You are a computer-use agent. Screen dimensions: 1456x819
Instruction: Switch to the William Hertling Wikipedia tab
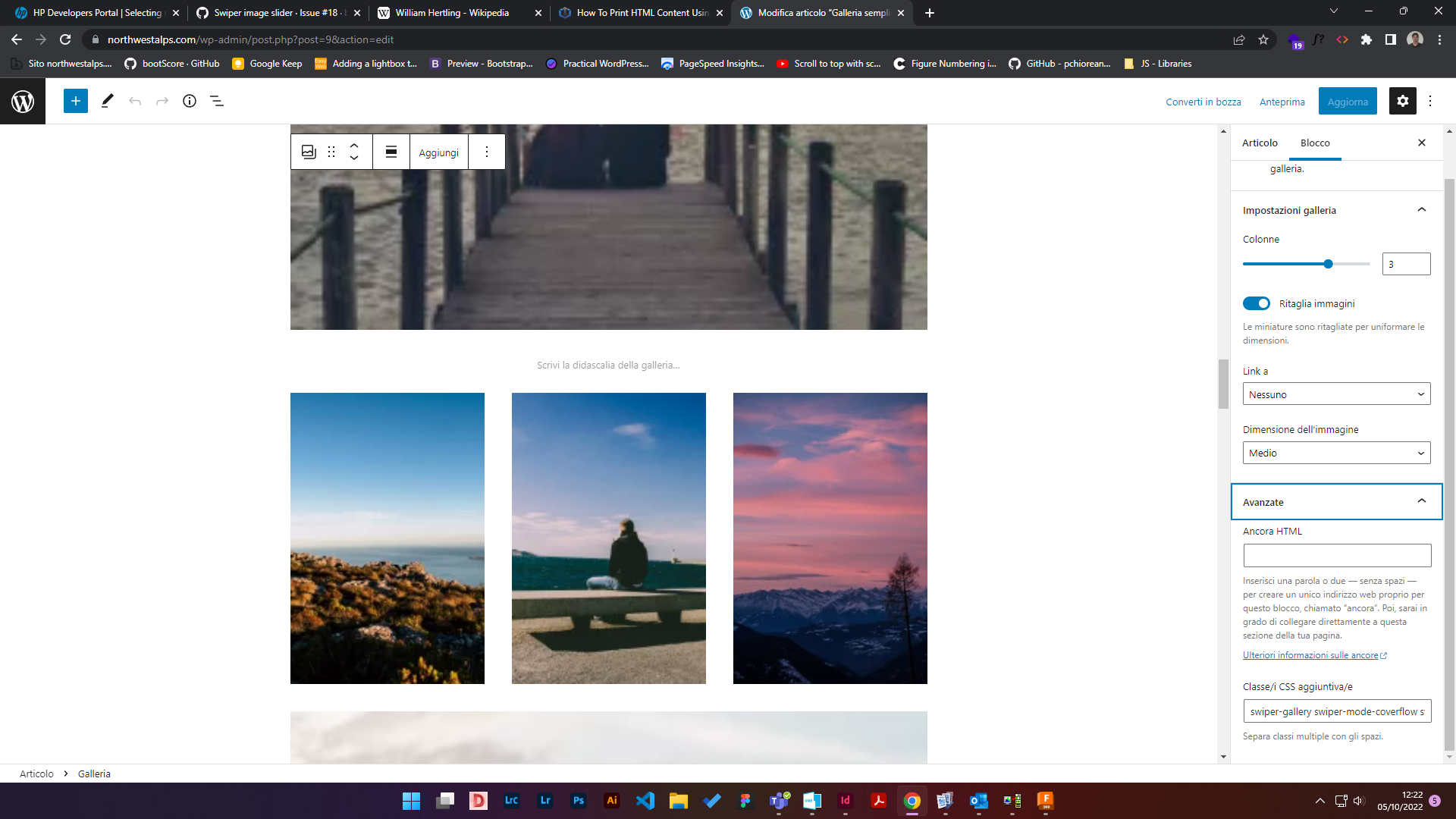tap(446, 13)
